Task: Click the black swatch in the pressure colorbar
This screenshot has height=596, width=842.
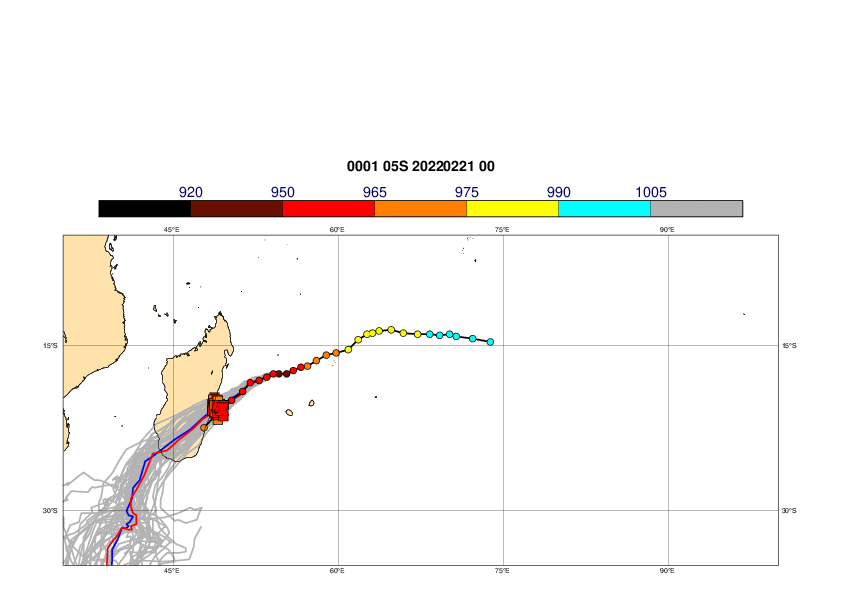Action: point(144,209)
